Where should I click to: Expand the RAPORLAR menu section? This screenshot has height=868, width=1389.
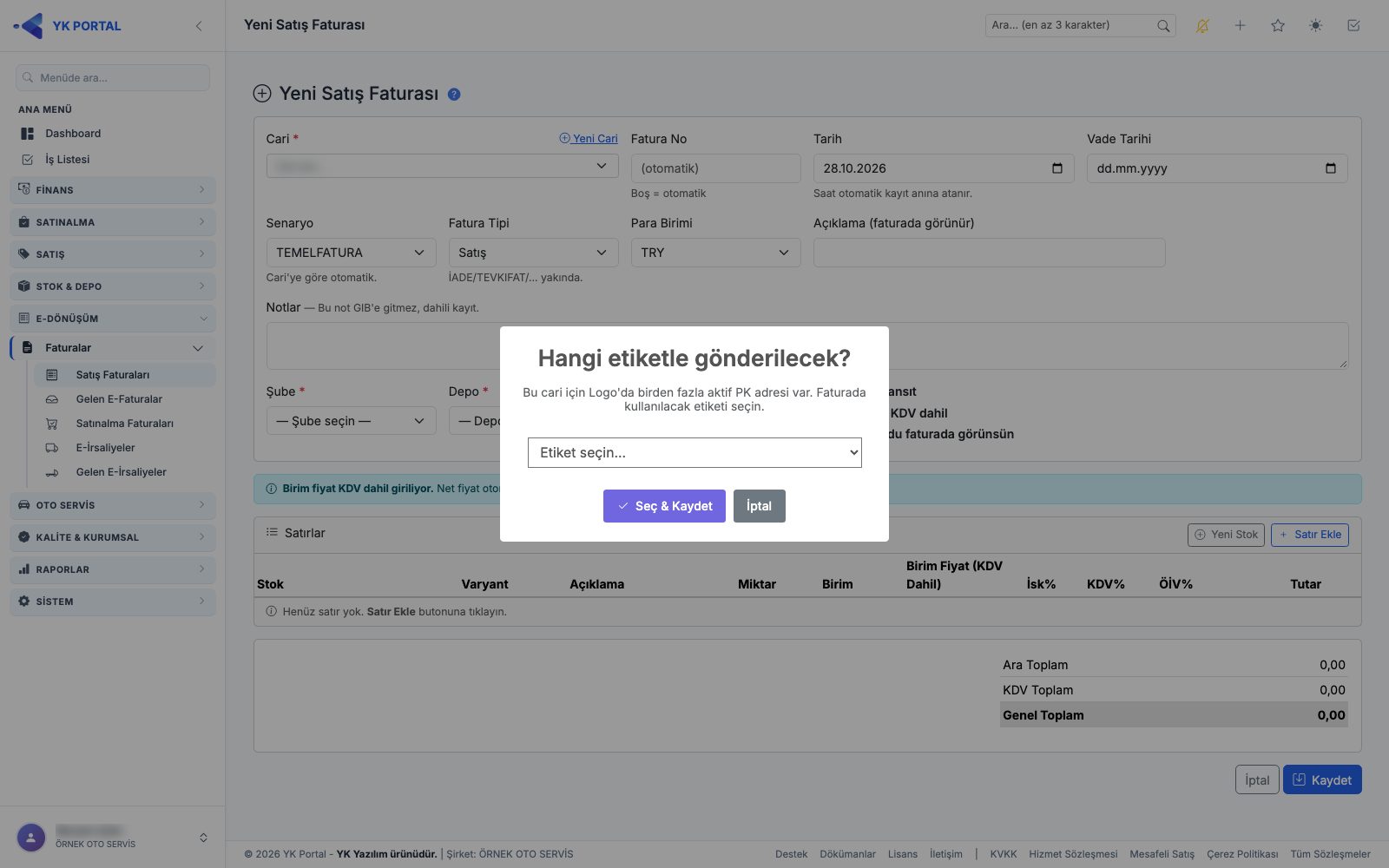(113, 569)
